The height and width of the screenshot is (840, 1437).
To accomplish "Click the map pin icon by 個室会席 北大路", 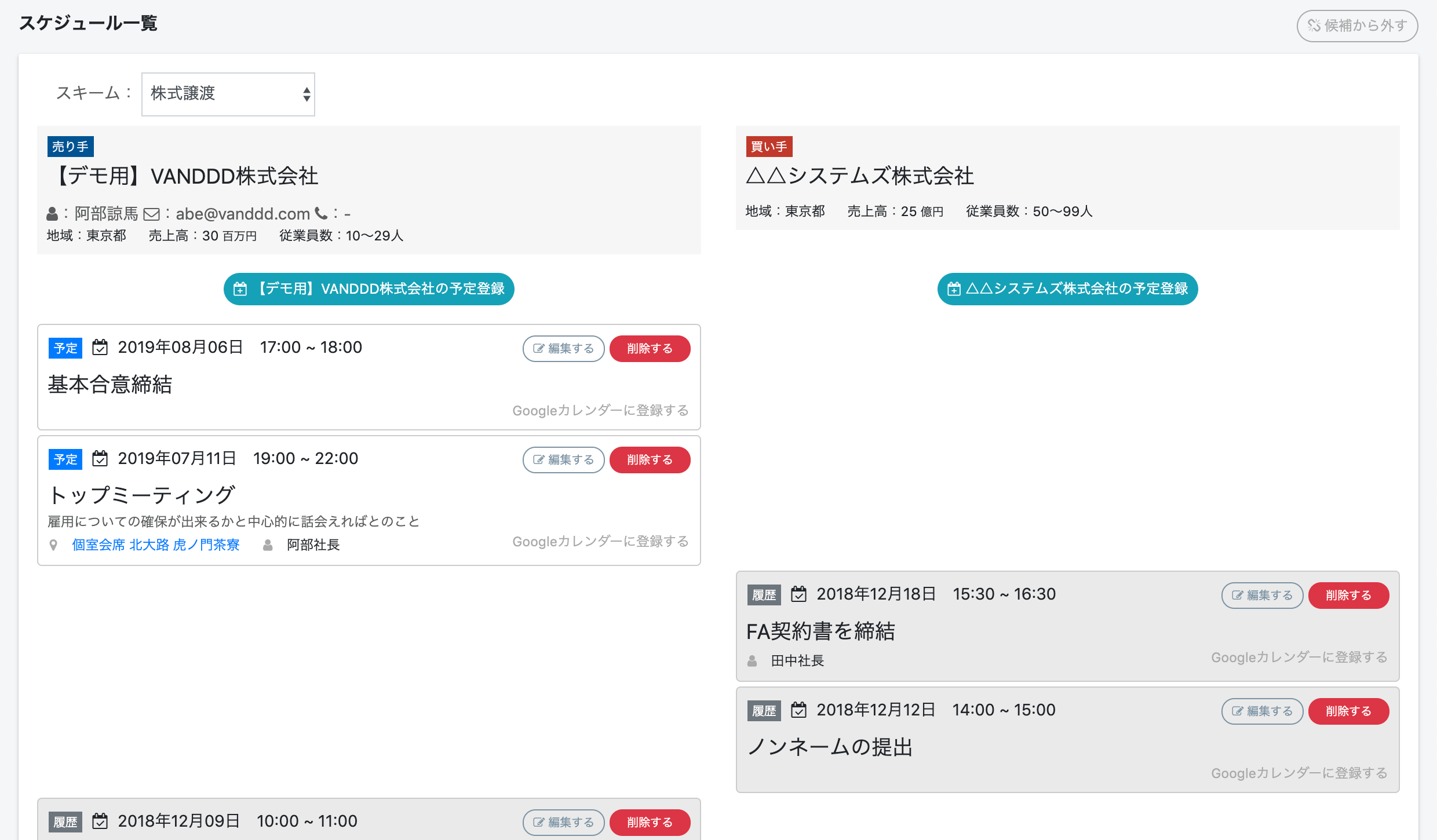I will pos(53,545).
